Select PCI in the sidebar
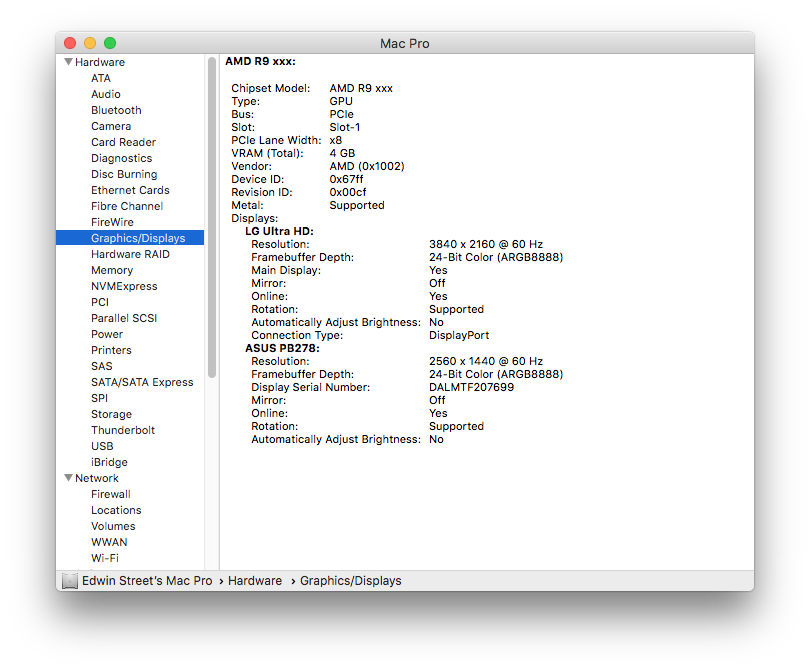The width and height of the screenshot is (810, 671). [x=100, y=302]
